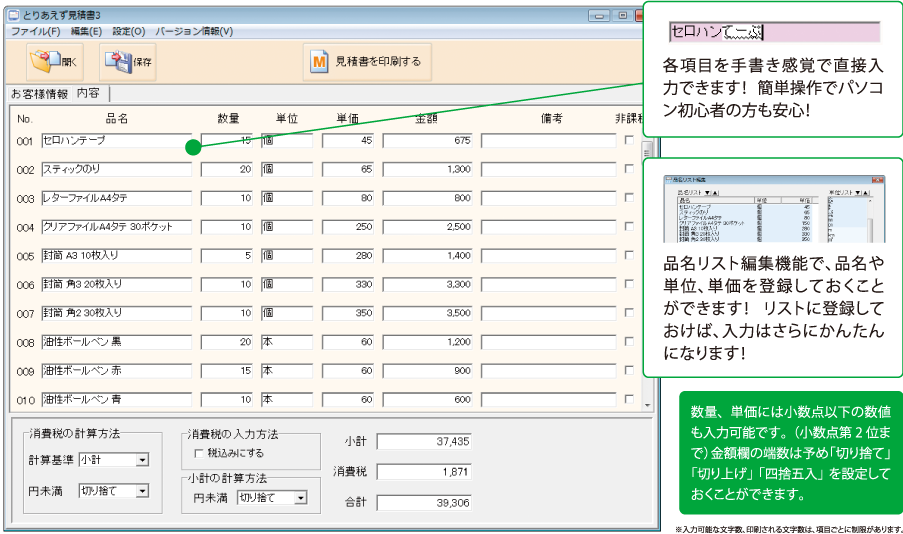903x534 pixels.
Task: Open the 編集(E) menu
Action: (x=86, y=31)
